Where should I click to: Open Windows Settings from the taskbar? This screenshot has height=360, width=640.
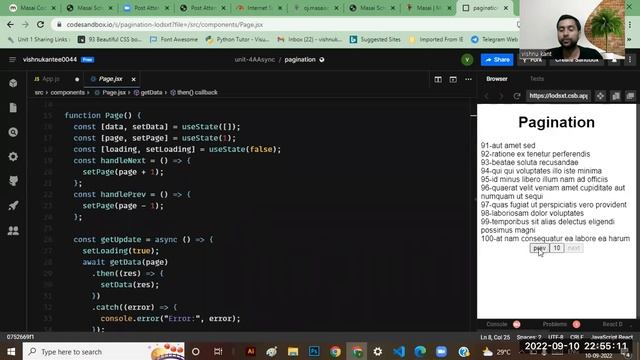pyautogui.click(x=378, y=351)
